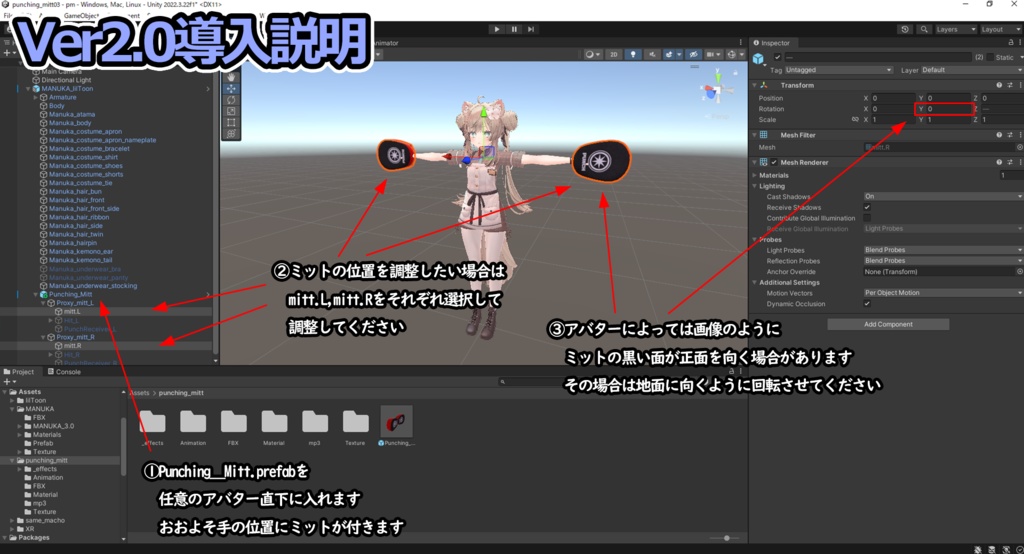Image resolution: width=1024 pixels, height=554 pixels.
Task: Select mitt.L in Hierarchy
Action: pyautogui.click(x=72, y=312)
